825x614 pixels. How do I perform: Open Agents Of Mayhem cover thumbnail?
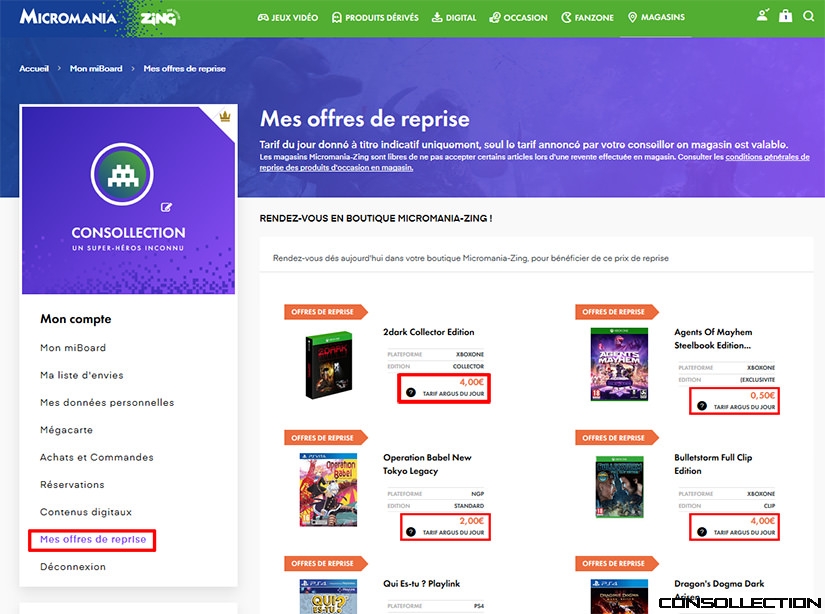[619, 364]
